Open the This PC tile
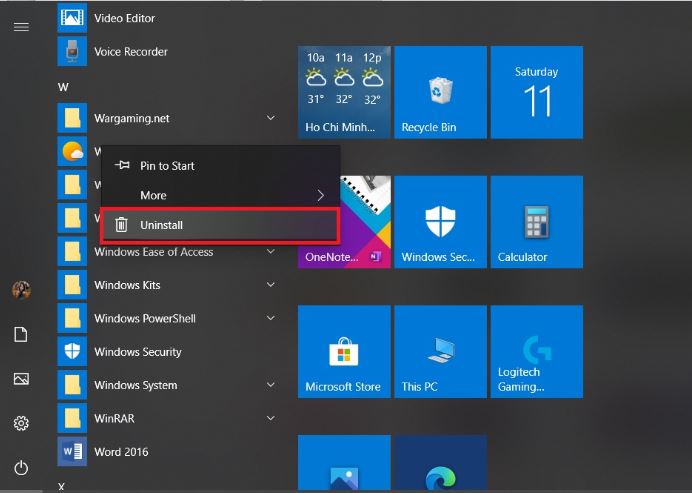Screen dimensions: 692x493 click(x=440, y=352)
